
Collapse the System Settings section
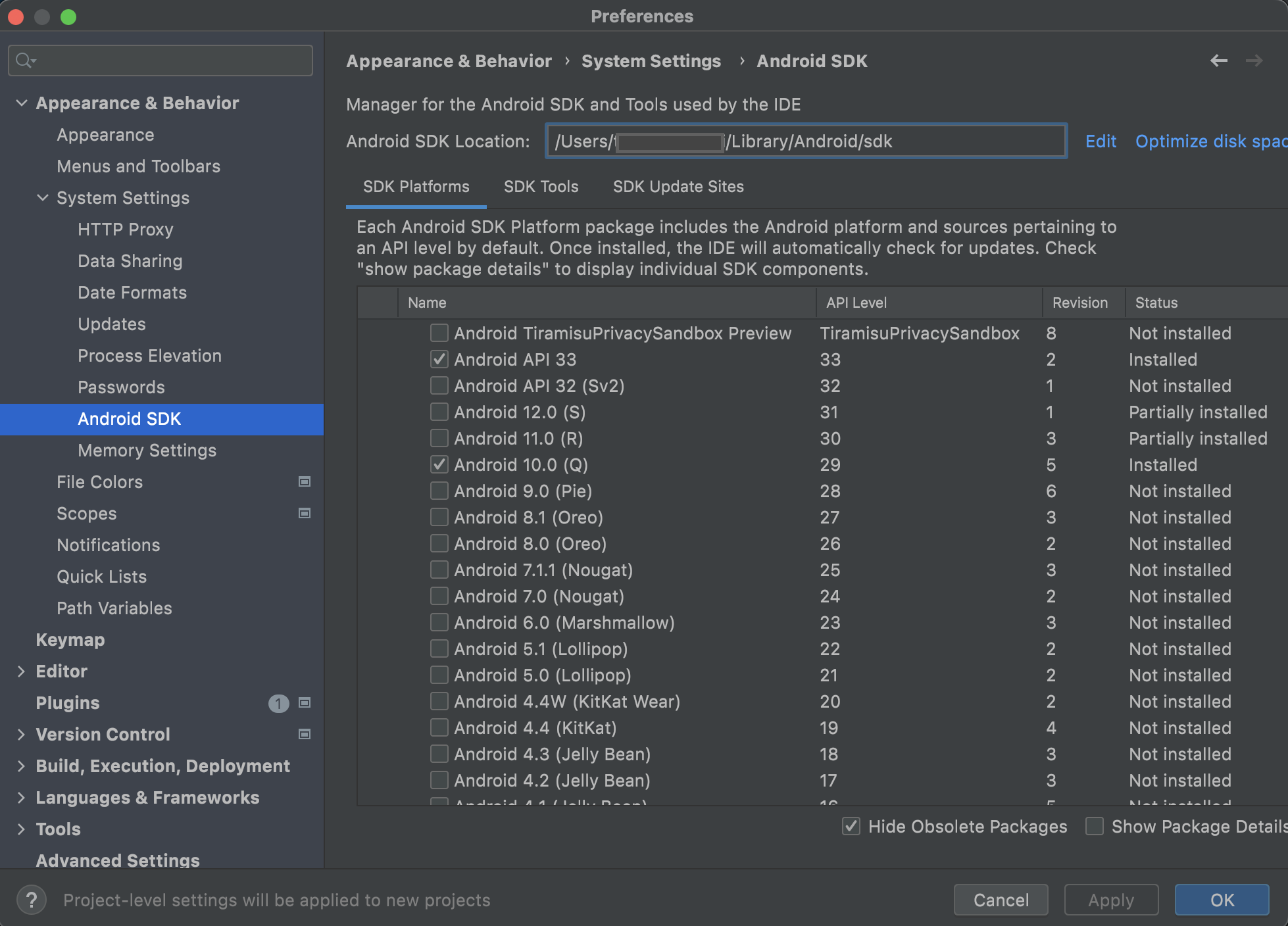click(42, 197)
